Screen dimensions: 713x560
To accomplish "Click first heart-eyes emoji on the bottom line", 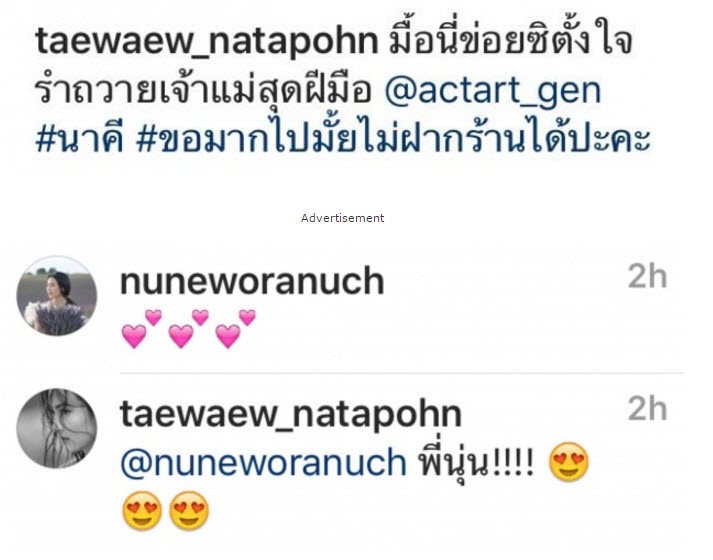I will 142,510.
